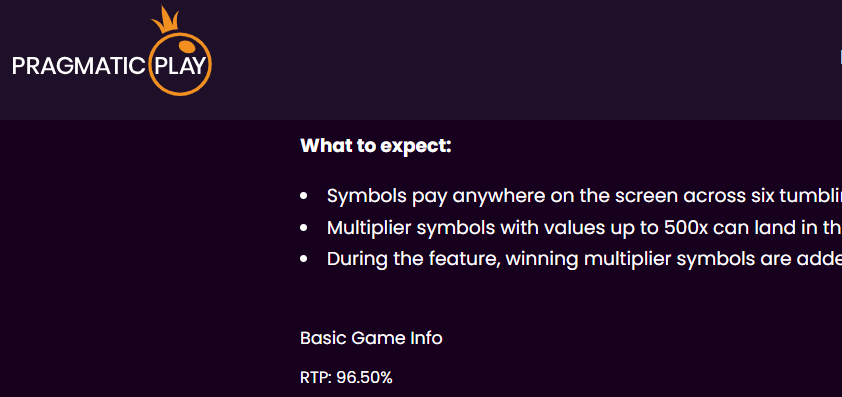Click the word 'tumbling' in first bullet

click(808, 197)
